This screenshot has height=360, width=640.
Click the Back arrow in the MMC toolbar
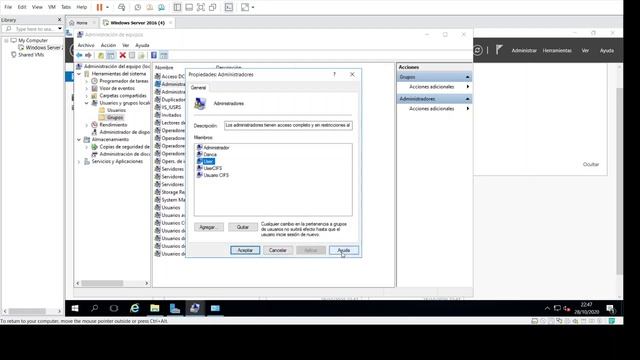[x=79, y=55]
